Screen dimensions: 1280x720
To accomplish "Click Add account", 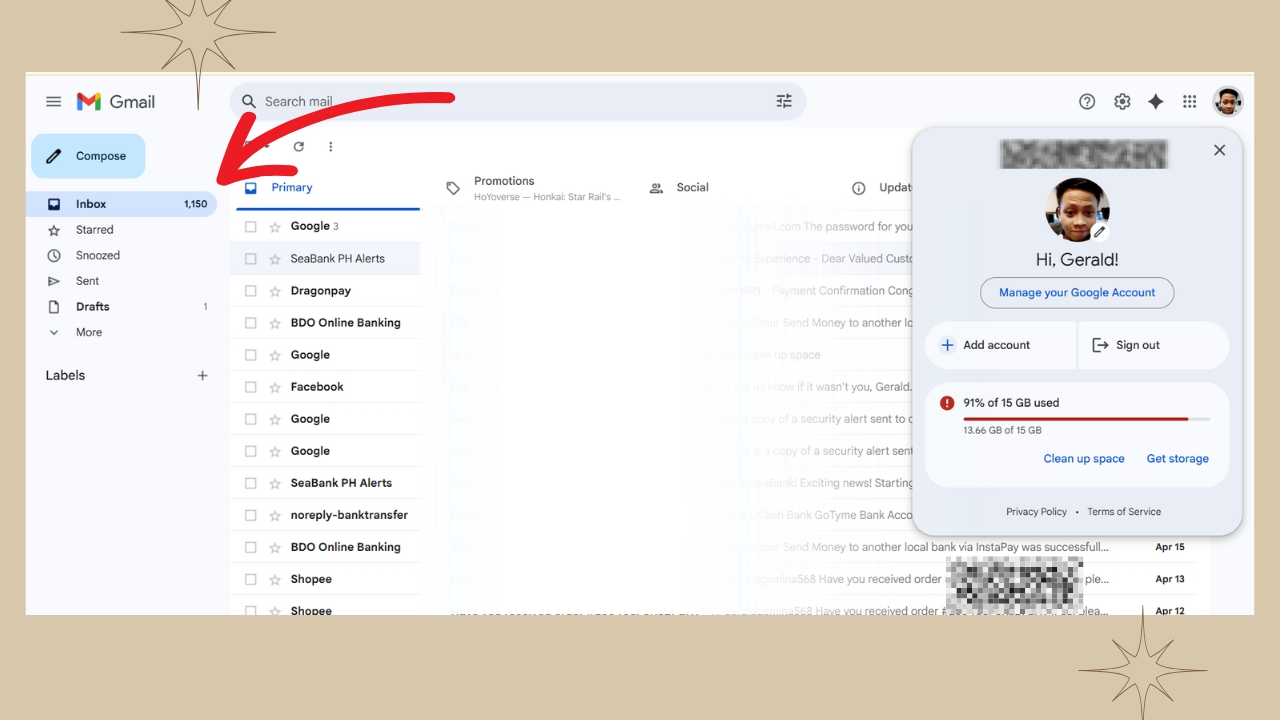I will point(1000,345).
